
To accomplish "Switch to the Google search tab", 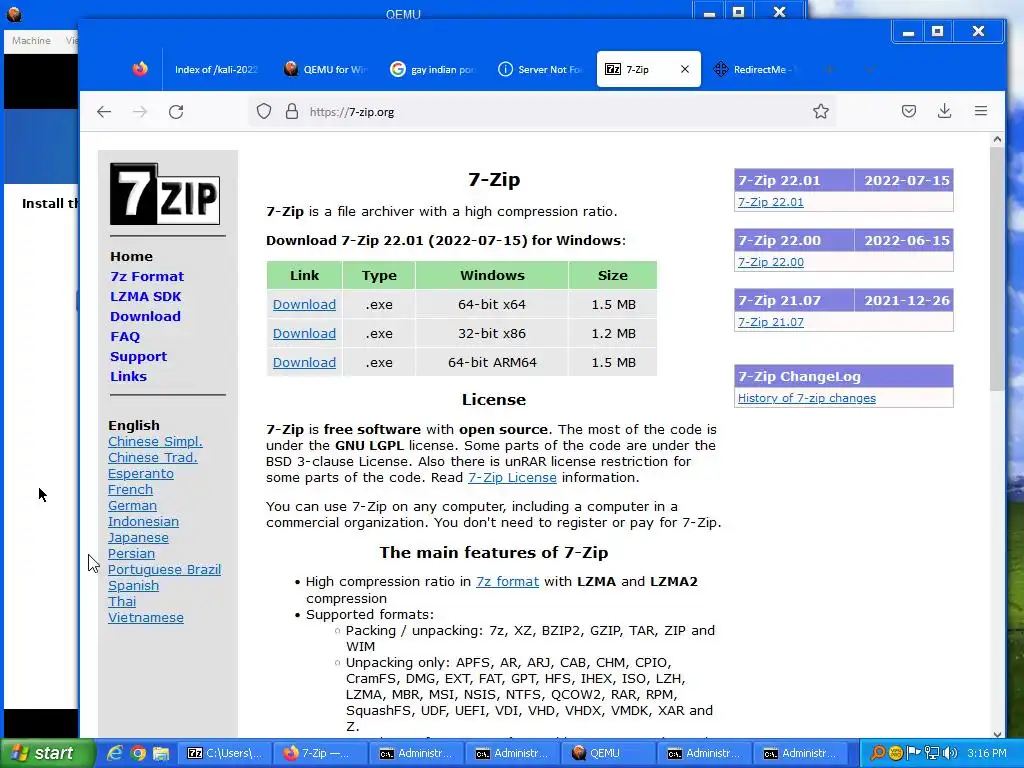I will pyautogui.click(x=433, y=69).
